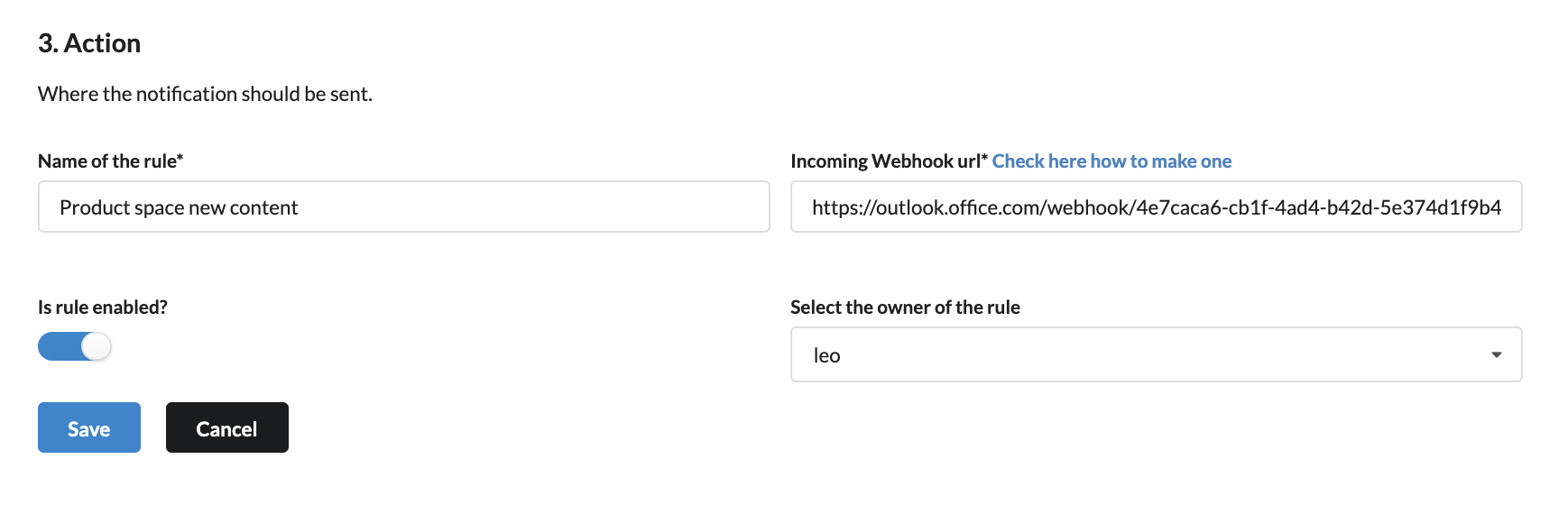The image size is (1568, 505).
Task: Cancel editing the rule
Action: tap(226, 427)
